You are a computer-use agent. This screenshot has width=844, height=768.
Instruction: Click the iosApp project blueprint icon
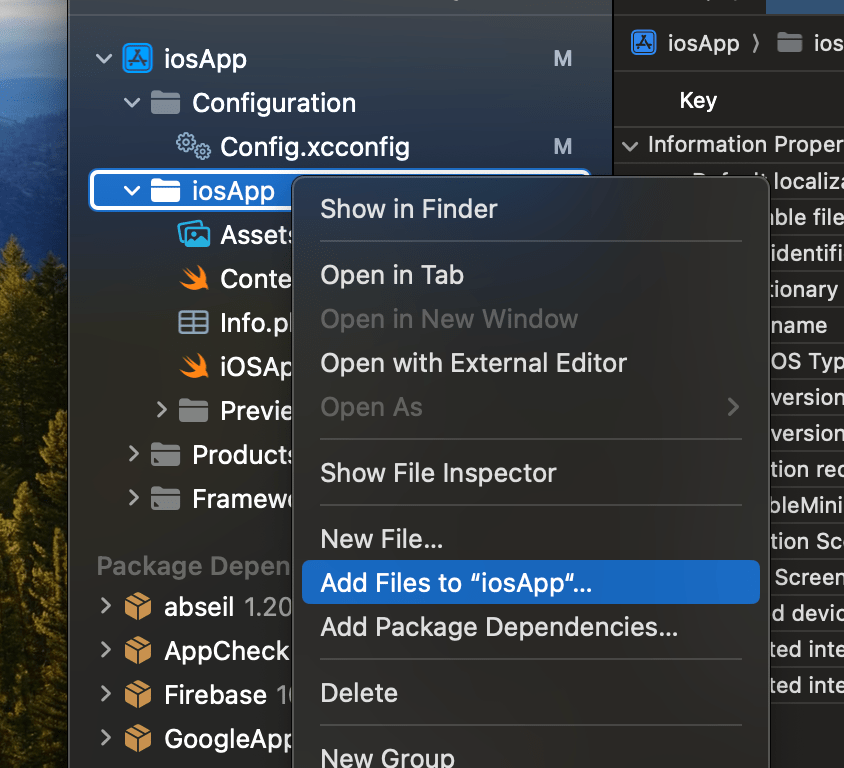click(x=137, y=59)
